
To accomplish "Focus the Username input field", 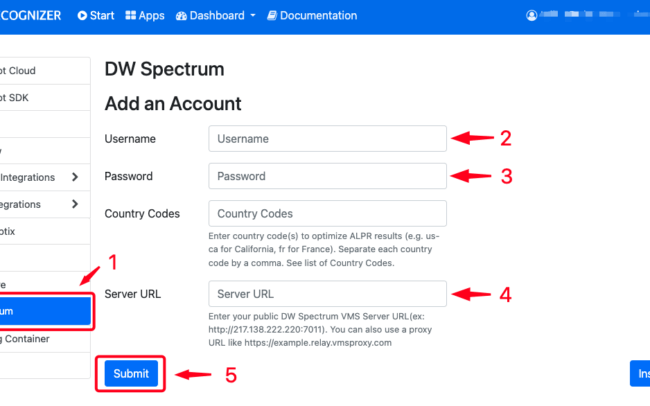I will (327, 139).
